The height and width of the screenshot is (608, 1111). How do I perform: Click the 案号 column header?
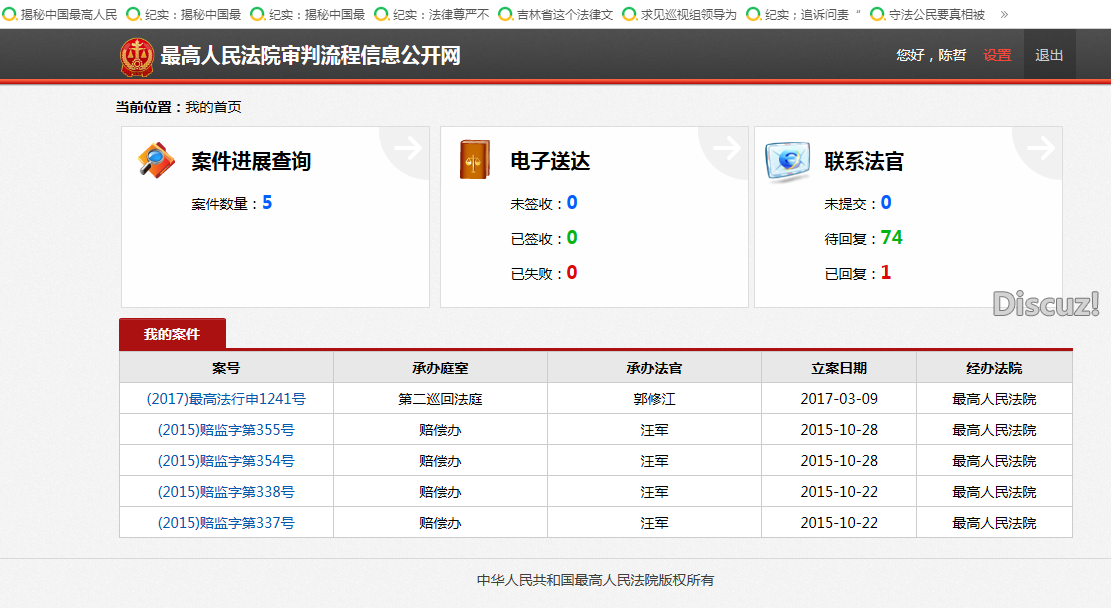tap(226, 368)
